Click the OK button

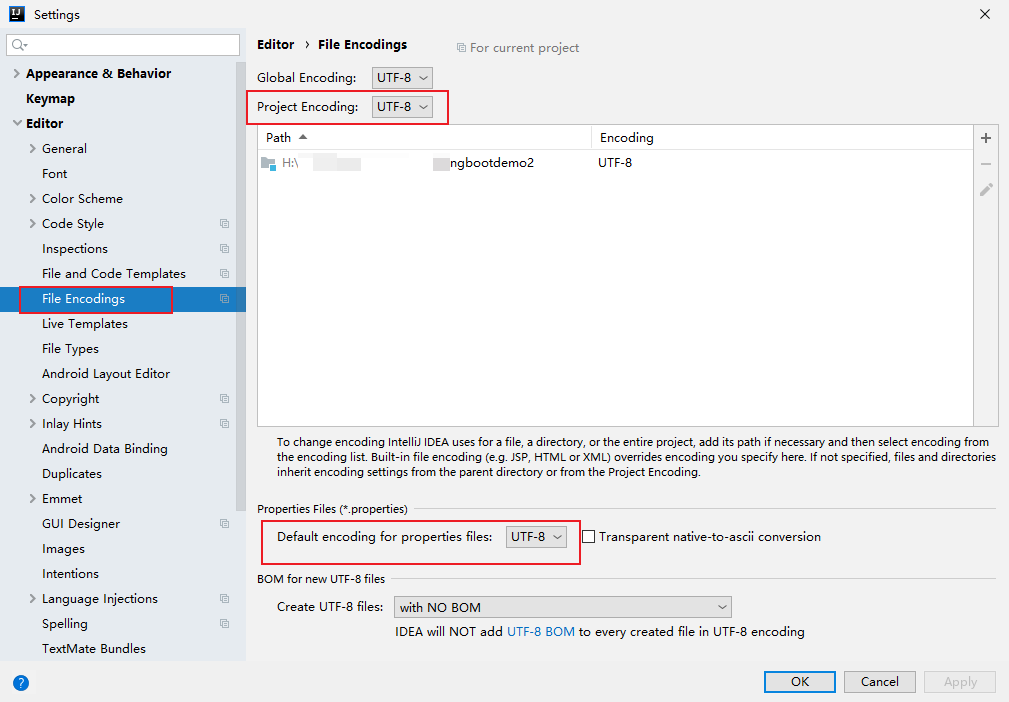799,682
